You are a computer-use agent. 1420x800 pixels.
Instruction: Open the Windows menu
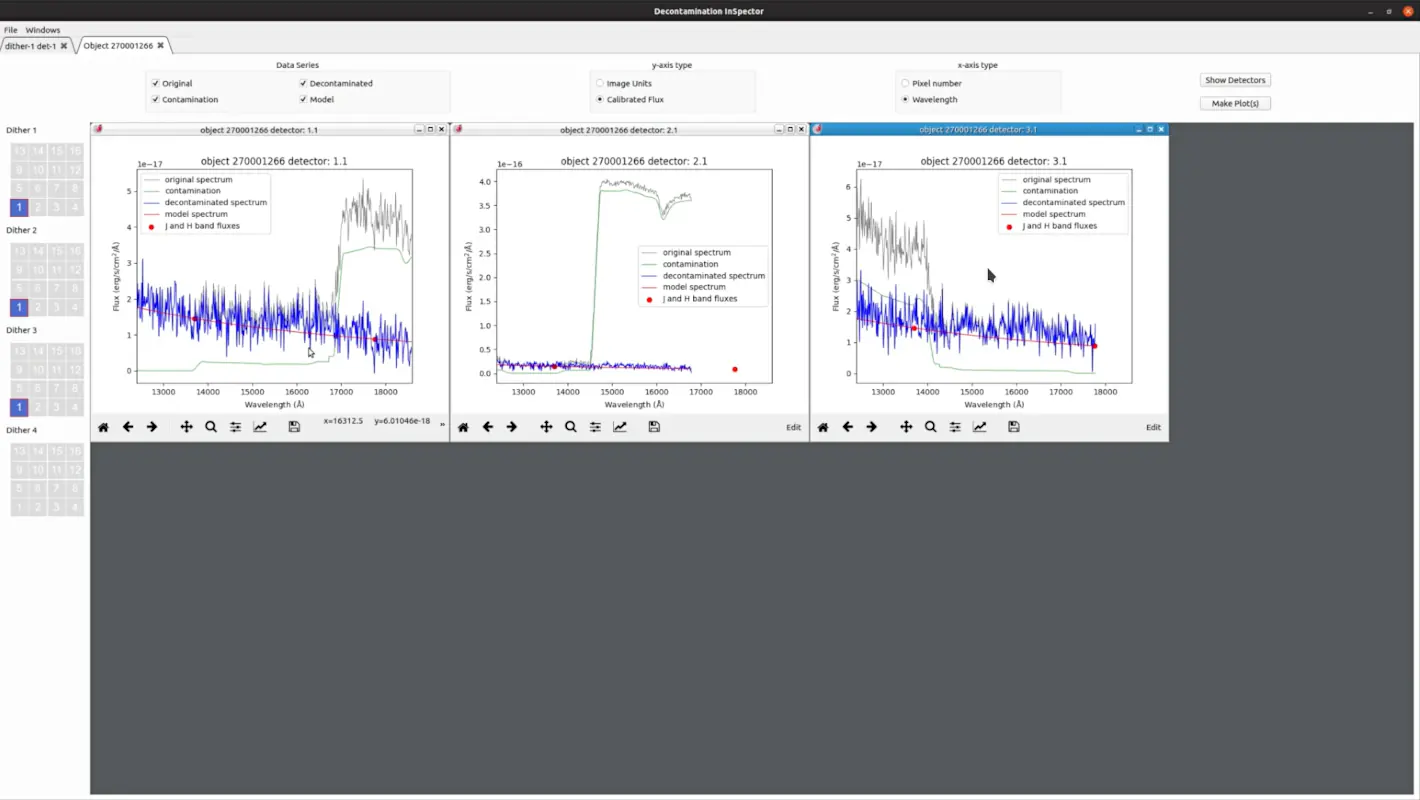43,30
